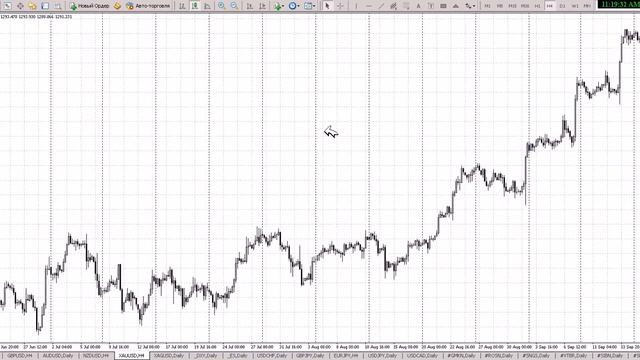Screen dimensions: 640x360
Task: Switch chart to line chart mode
Action: pos(207,6)
